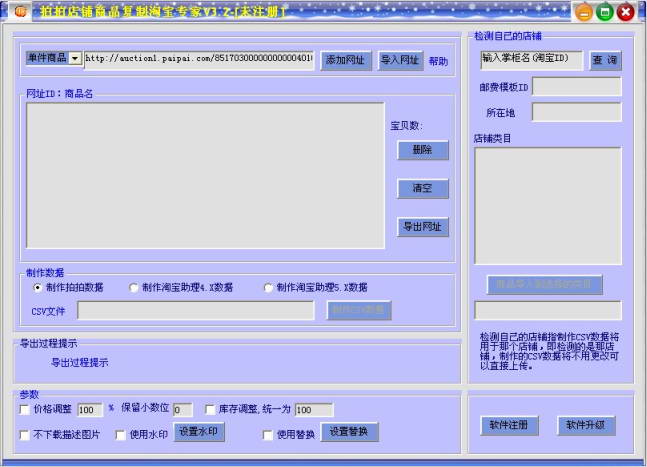Click the 查询 button
The width and height of the screenshot is (647, 467).
[605, 60]
